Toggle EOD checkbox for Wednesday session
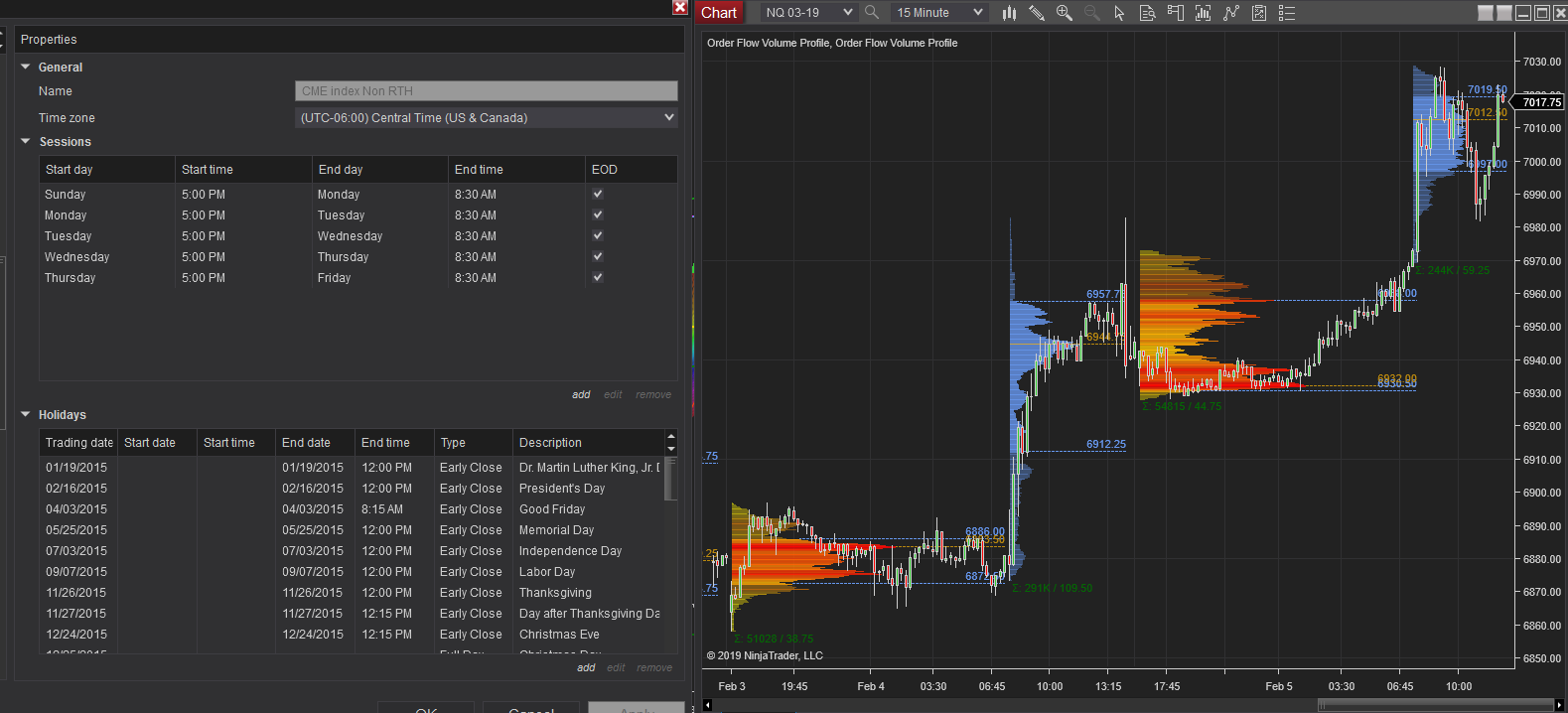Image resolution: width=1568 pixels, height=713 pixels. point(598,256)
